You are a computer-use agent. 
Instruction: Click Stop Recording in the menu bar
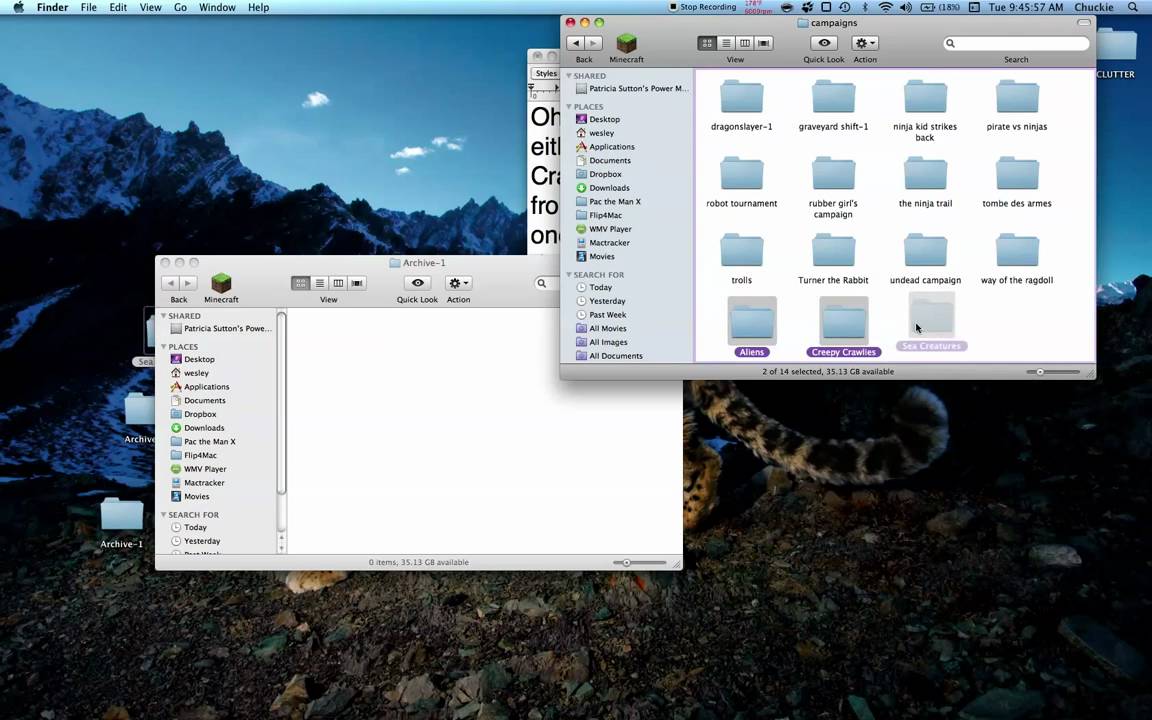[x=702, y=7]
